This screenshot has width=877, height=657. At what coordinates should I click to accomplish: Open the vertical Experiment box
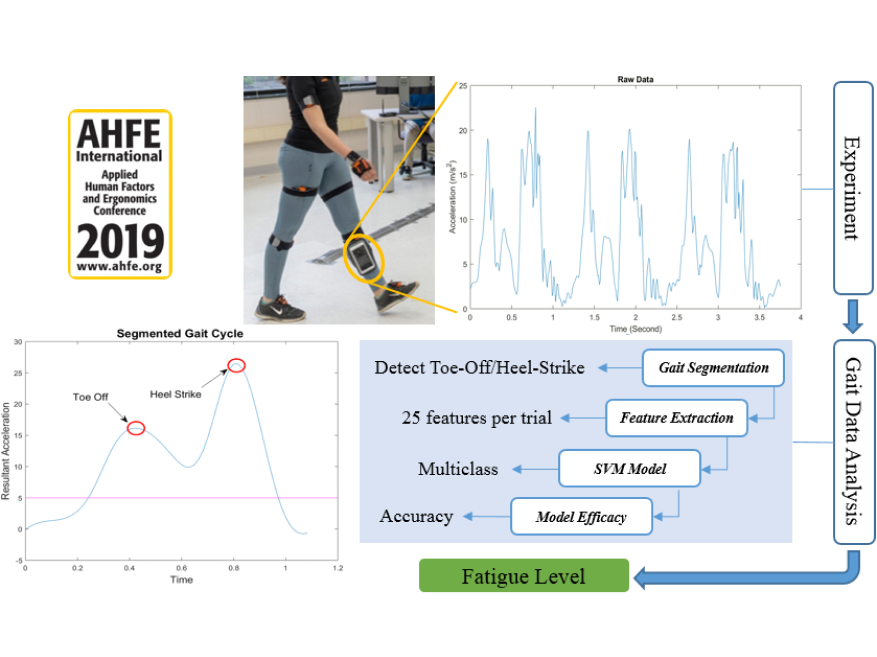[x=853, y=187]
